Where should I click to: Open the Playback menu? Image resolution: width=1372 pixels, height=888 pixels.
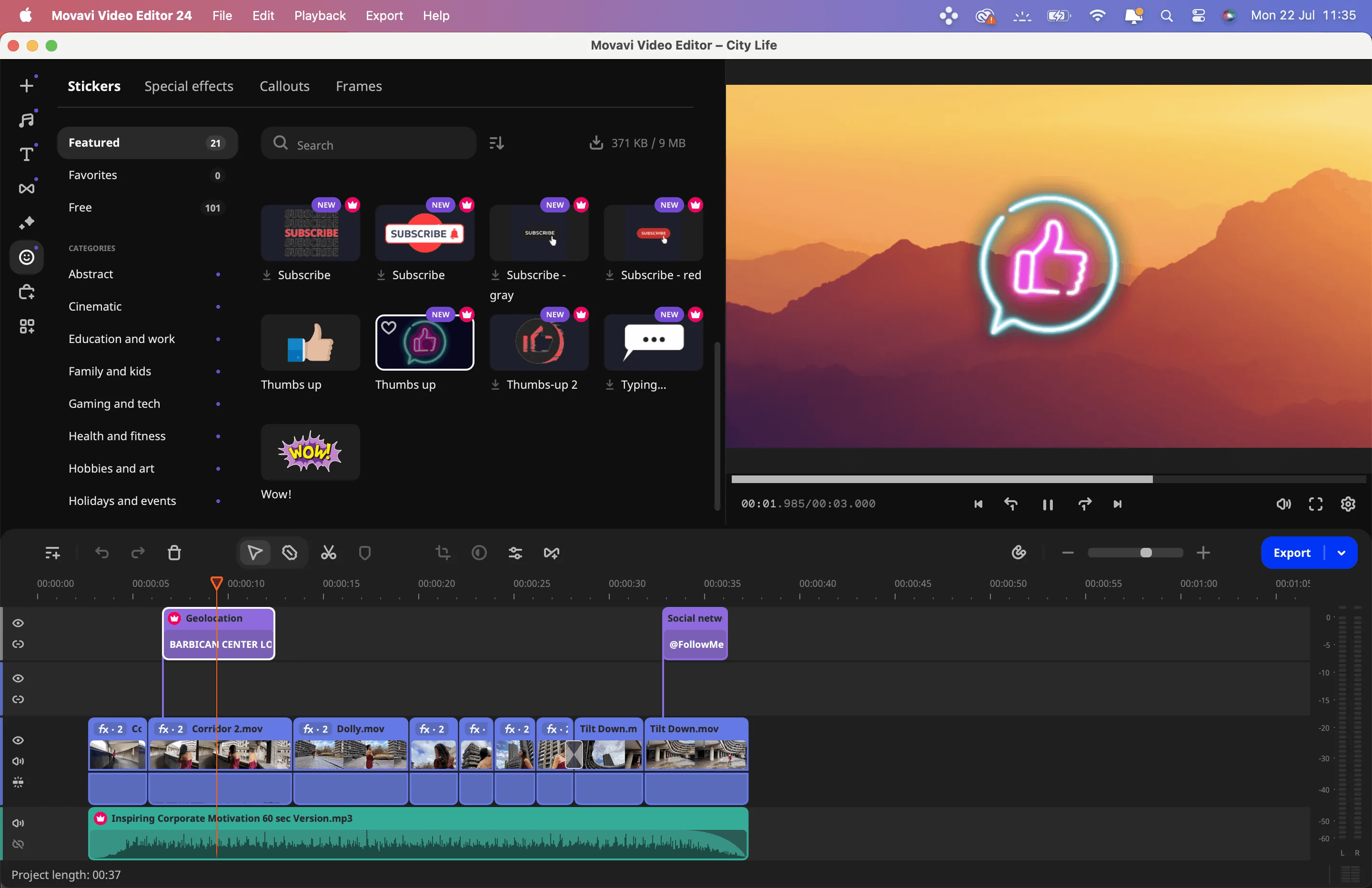[319, 16]
